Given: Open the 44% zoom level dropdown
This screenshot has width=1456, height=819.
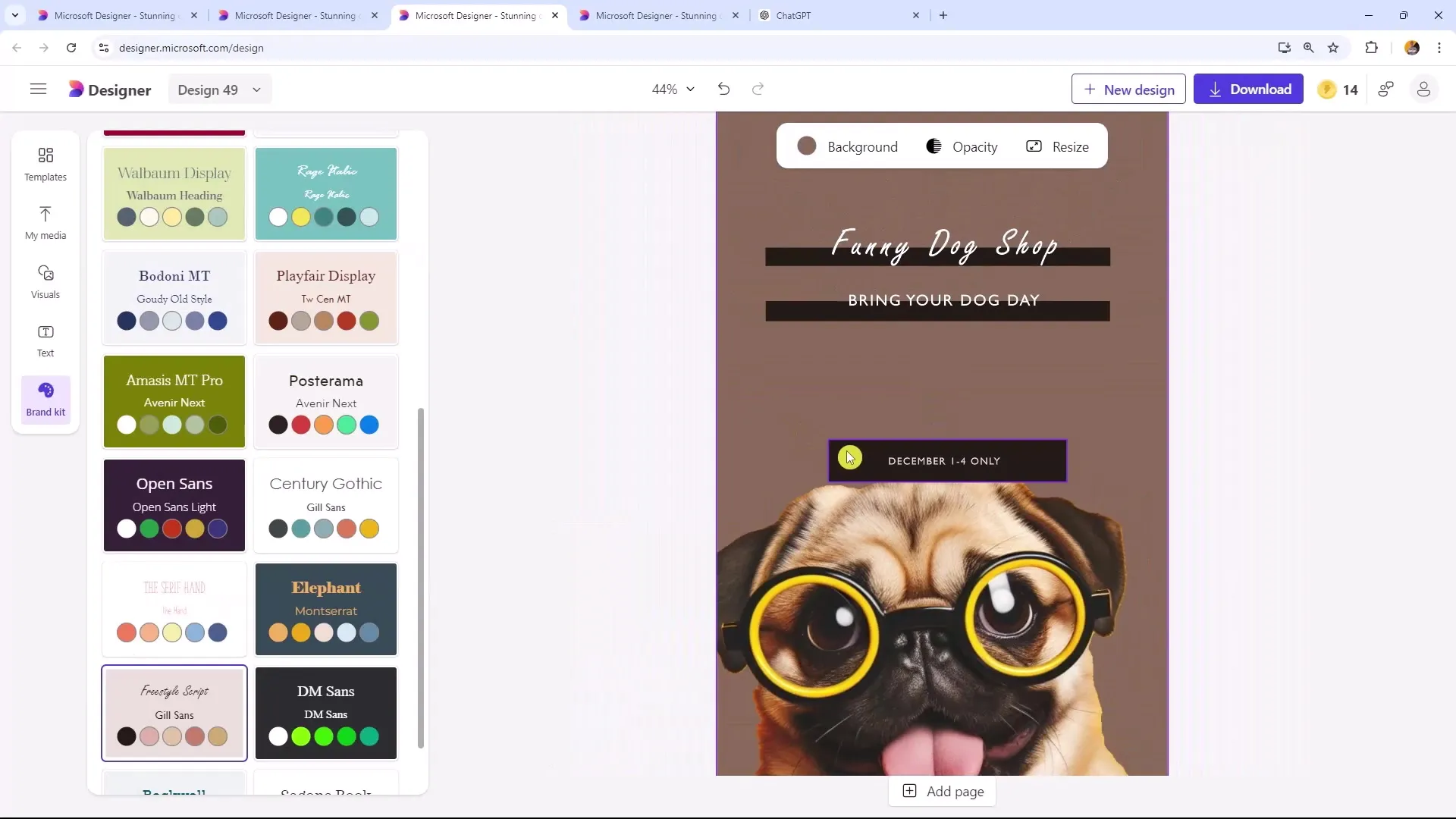Looking at the screenshot, I should (x=673, y=89).
